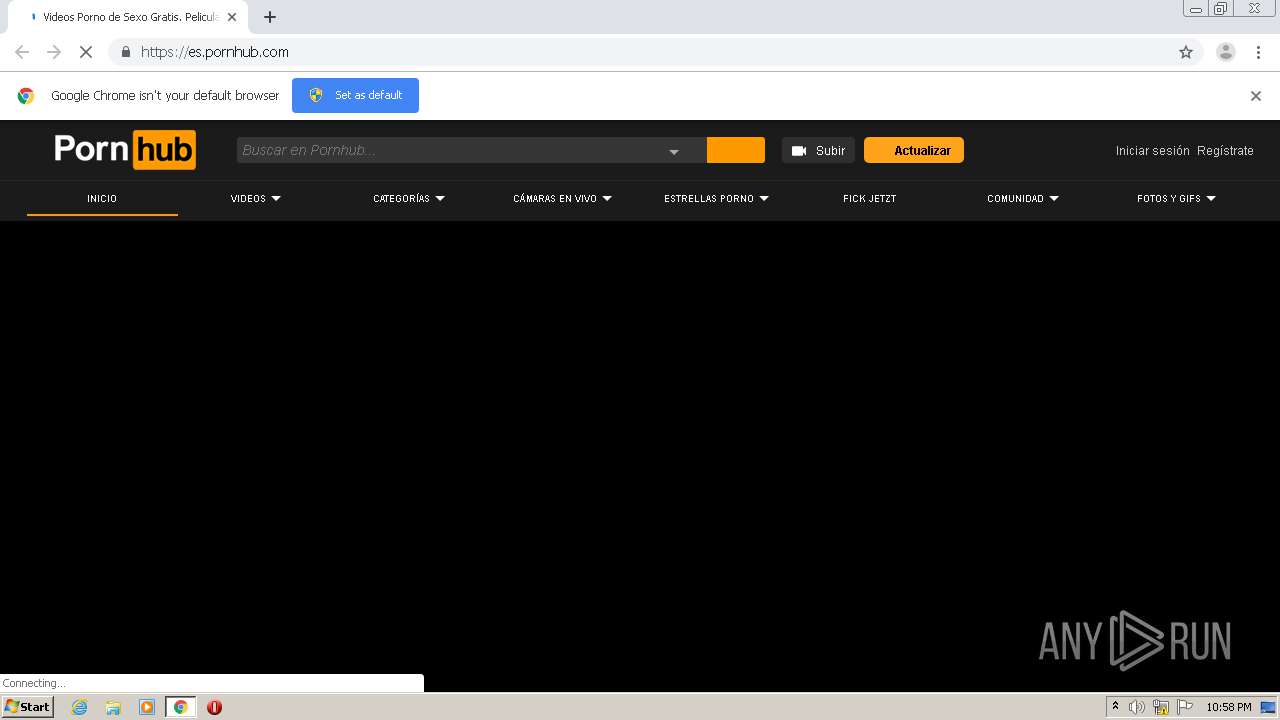The height and width of the screenshot is (720, 1280).
Task: Open Regístrate link
Action: [1225, 150]
